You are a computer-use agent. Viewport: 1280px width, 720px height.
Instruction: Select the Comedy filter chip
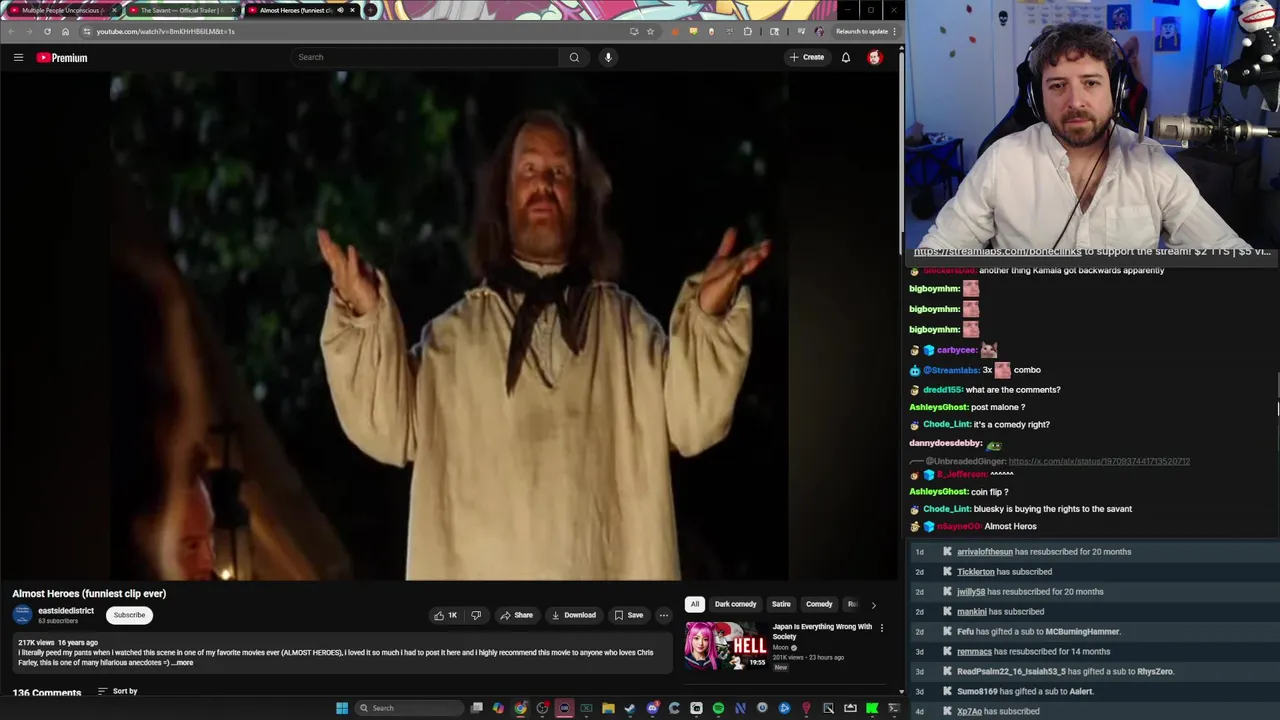[x=819, y=604]
